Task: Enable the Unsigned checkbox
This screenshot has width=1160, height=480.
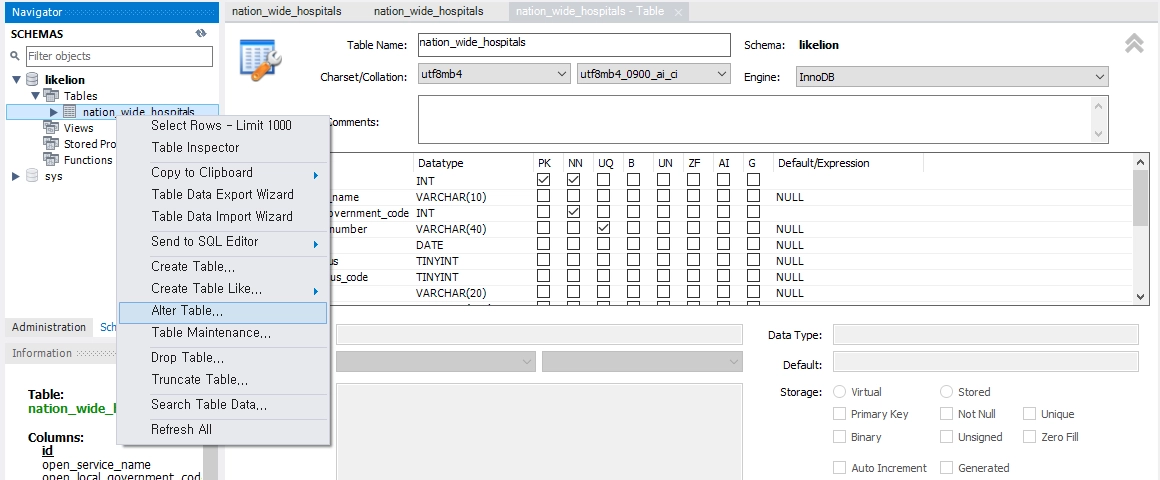Action: pos(946,437)
